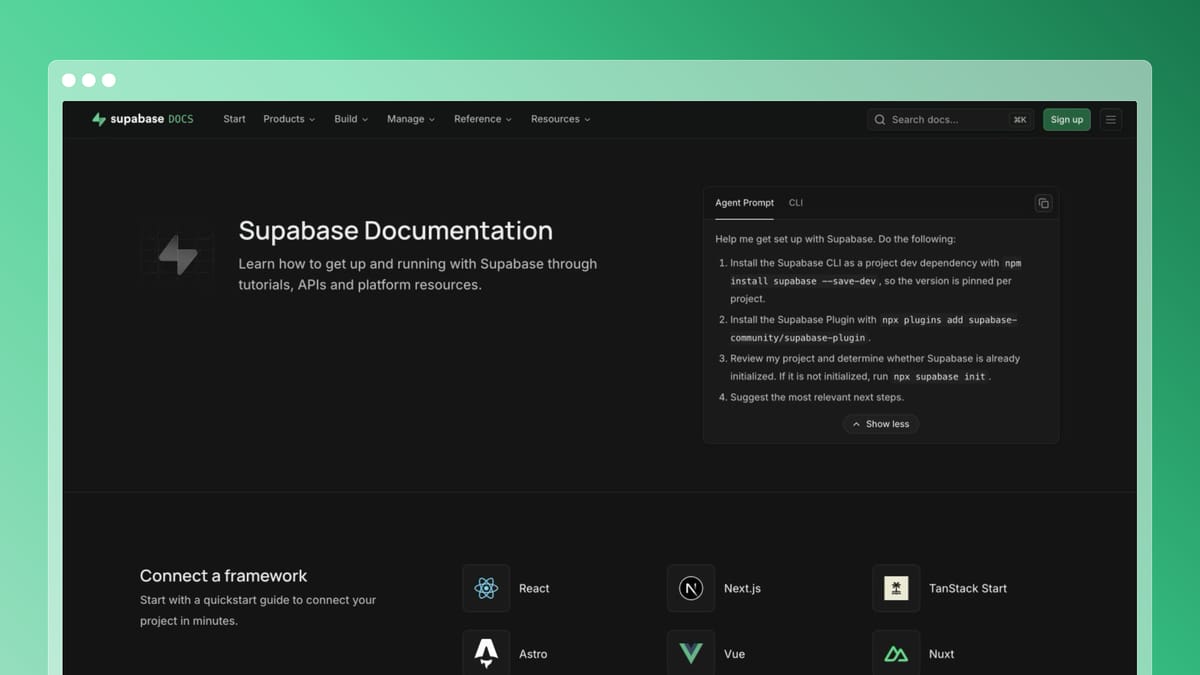Open the Start nav item
This screenshot has height=675, width=1200.
click(x=234, y=119)
